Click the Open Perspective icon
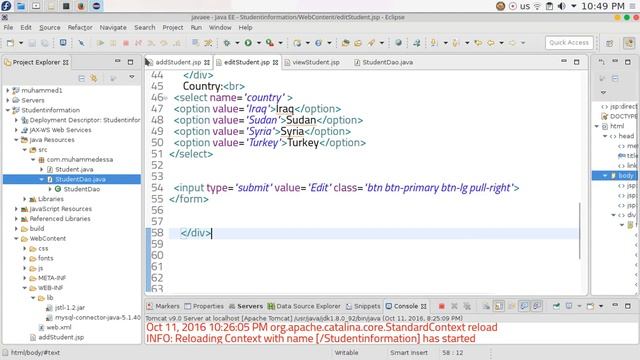This screenshot has height=360, width=640. coord(610,43)
